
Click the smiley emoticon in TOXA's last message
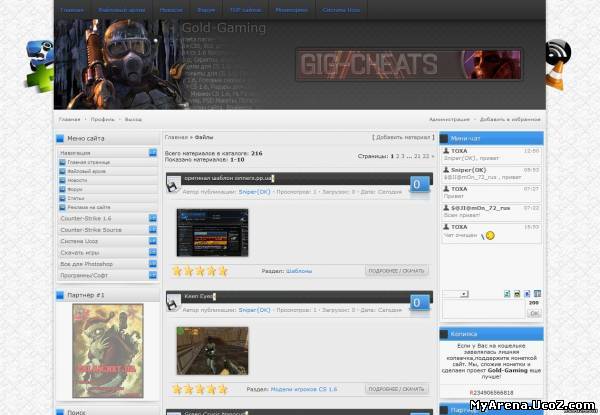(x=490, y=236)
